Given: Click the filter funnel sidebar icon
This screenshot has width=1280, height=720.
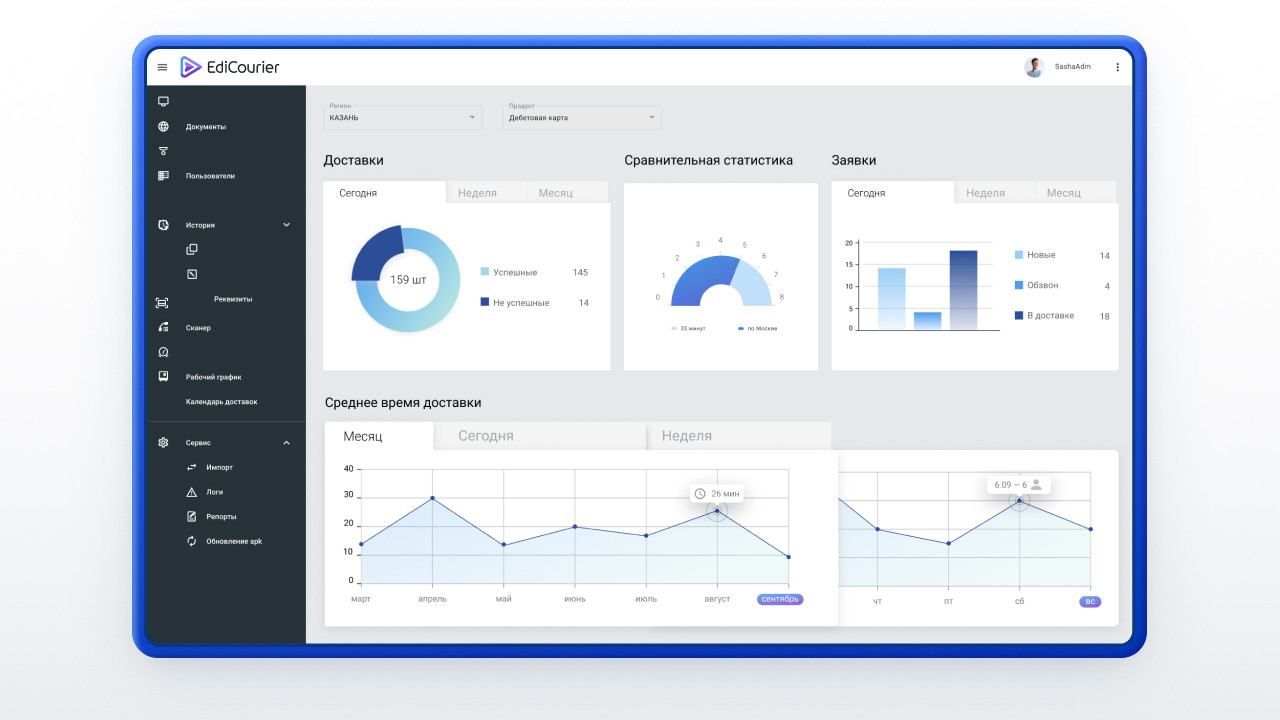Looking at the screenshot, I should coord(163,151).
